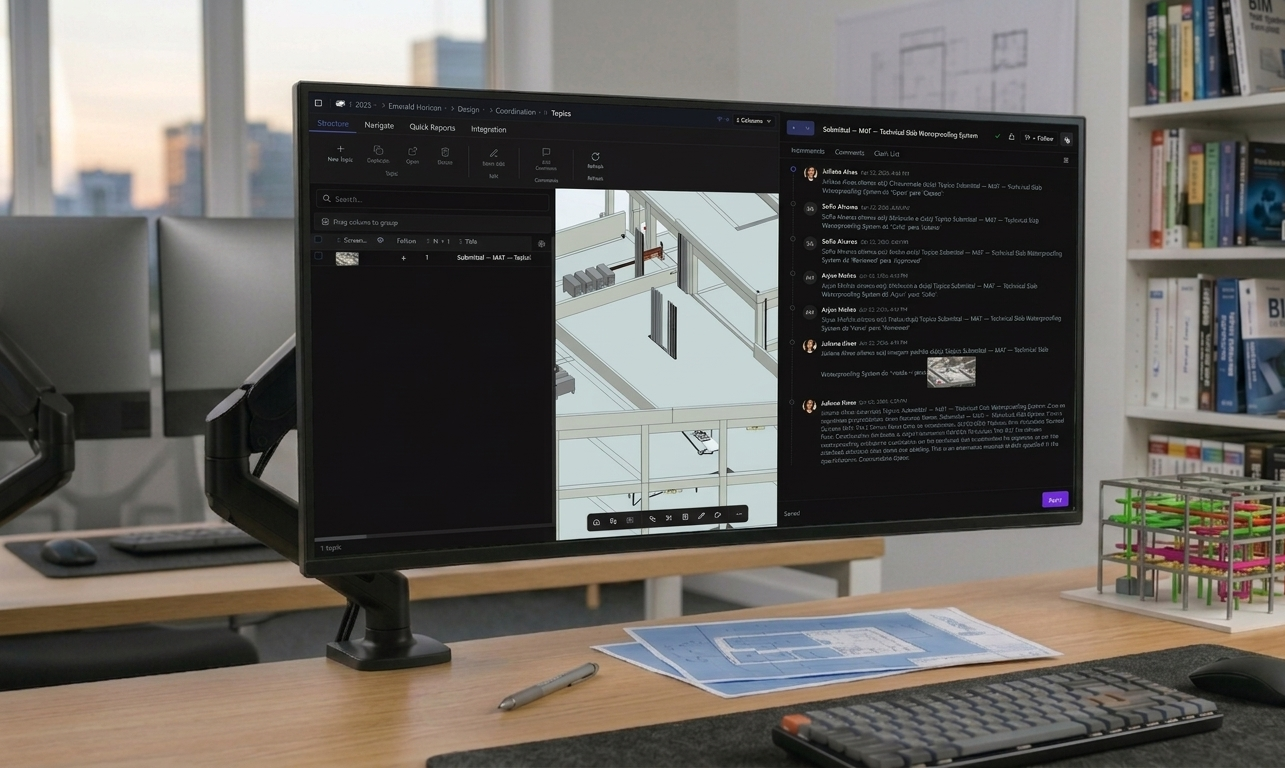Click the Submittal — MAT title cell
Image resolution: width=1285 pixels, height=768 pixels.
coord(493,258)
